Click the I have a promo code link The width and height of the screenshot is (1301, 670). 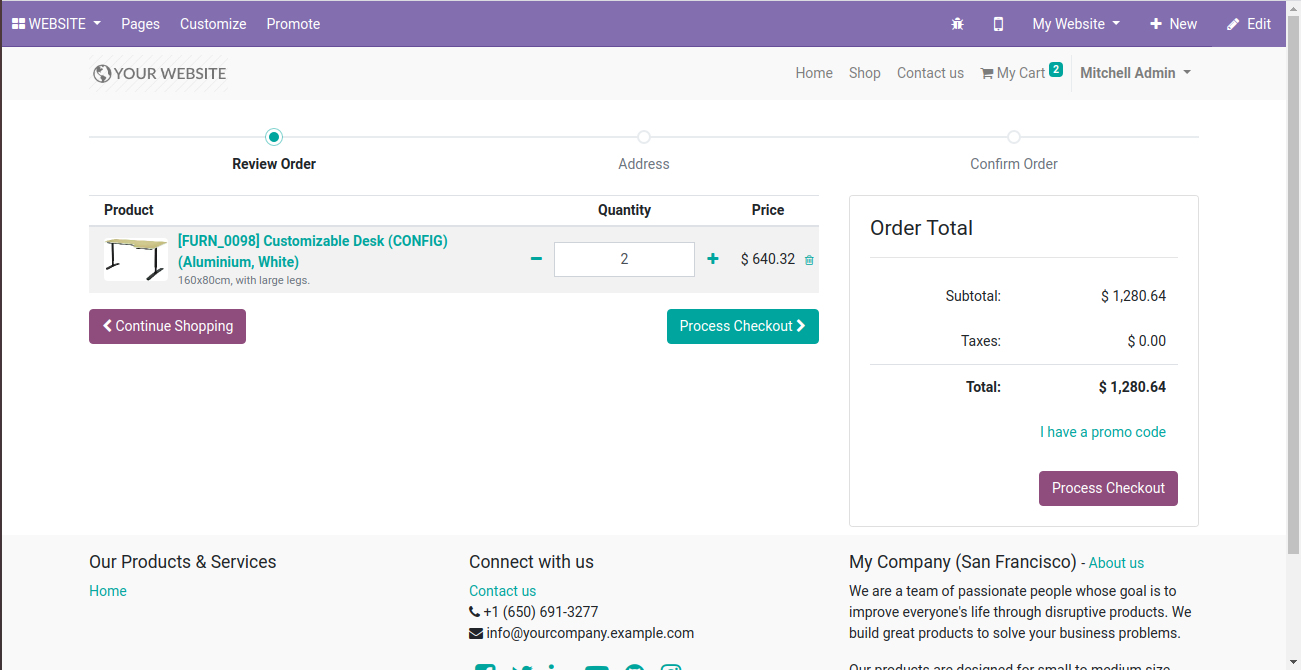tap(1103, 432)
